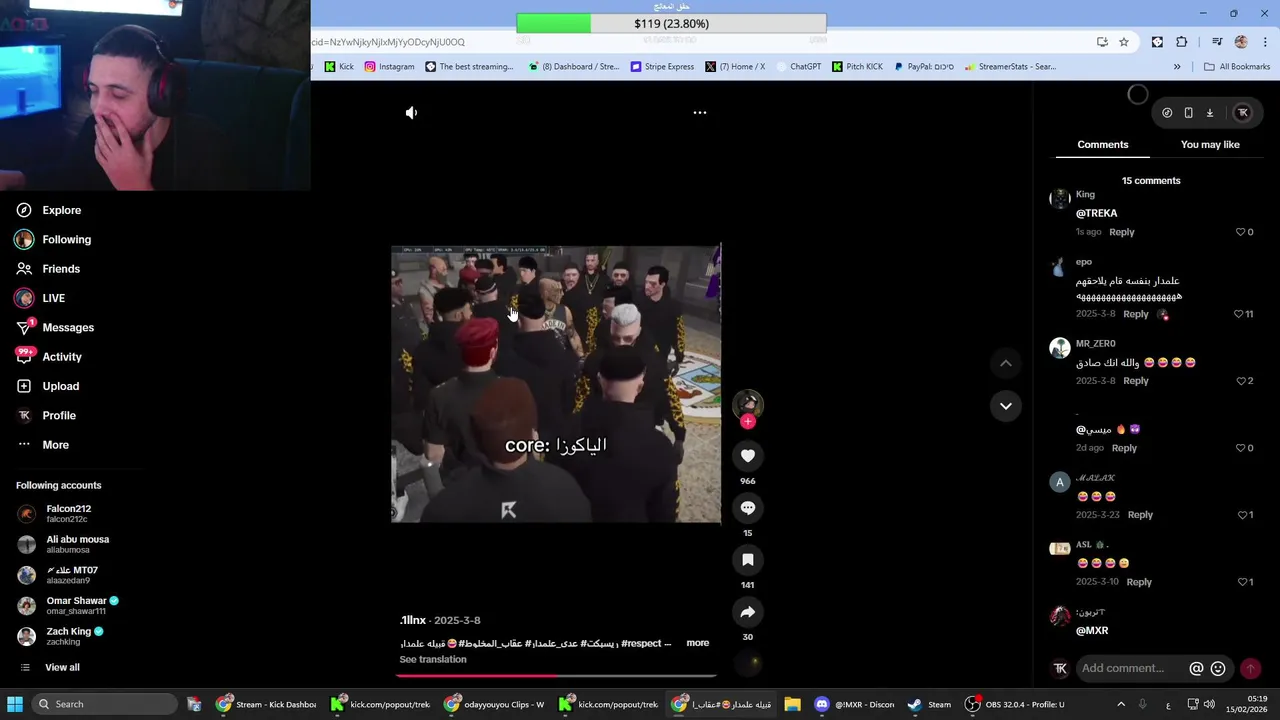1280x720 pixels.
Task: Open LIVE in the sidebar
Action: pos(40,298)
